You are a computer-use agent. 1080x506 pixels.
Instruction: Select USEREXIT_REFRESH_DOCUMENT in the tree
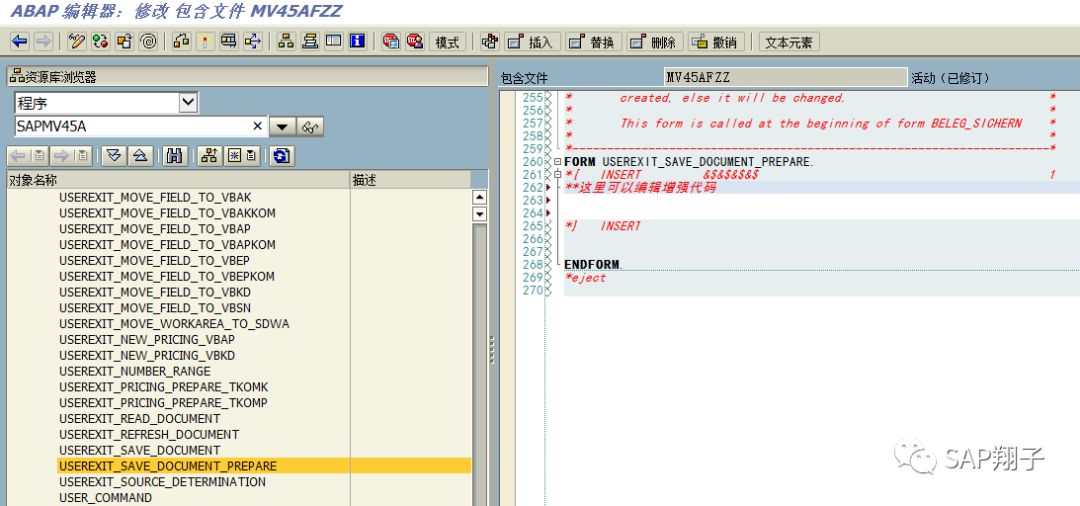(x=149, y=434)
